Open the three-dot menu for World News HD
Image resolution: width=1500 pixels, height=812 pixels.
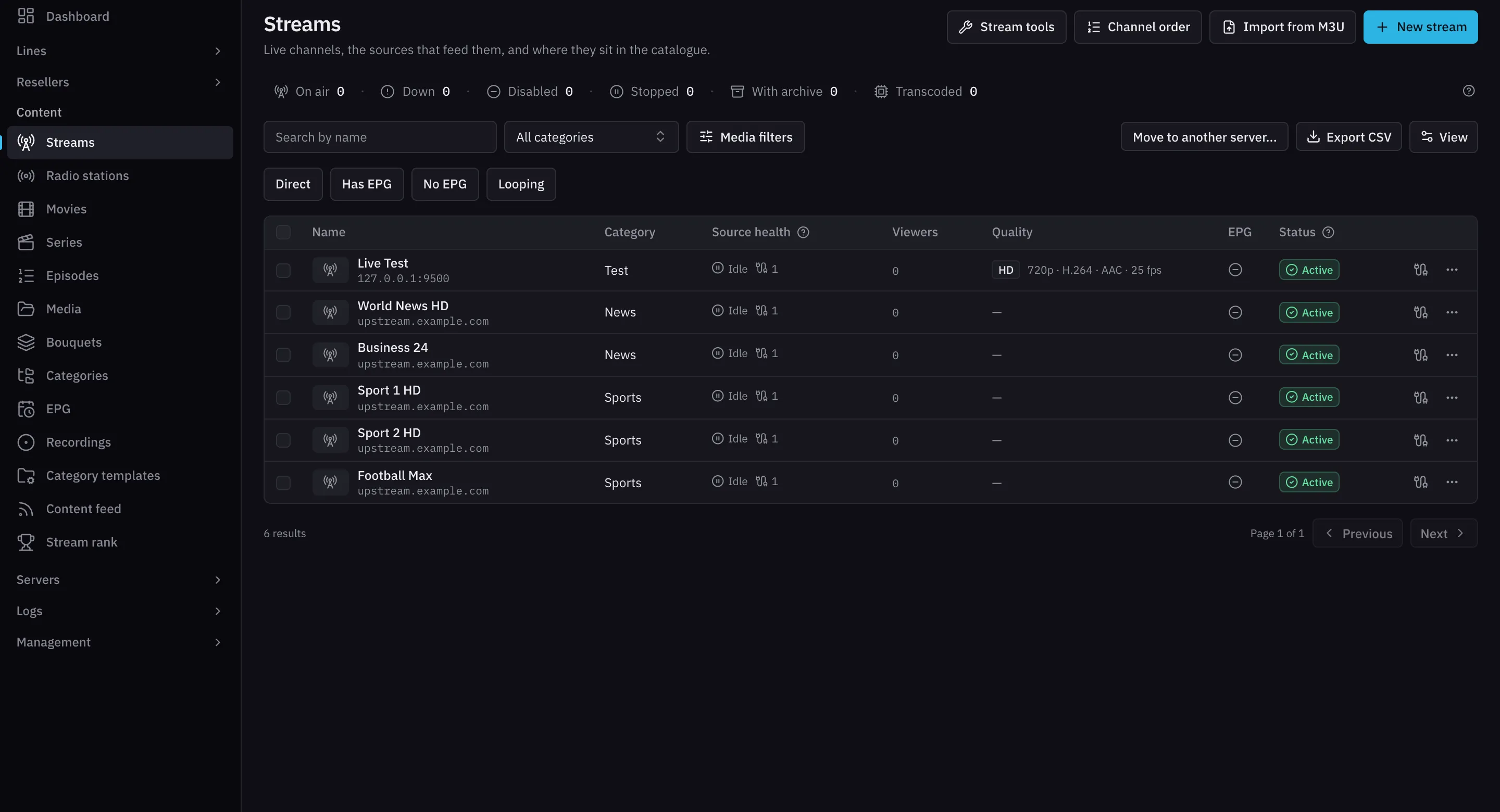click(x=1452, y=313)
